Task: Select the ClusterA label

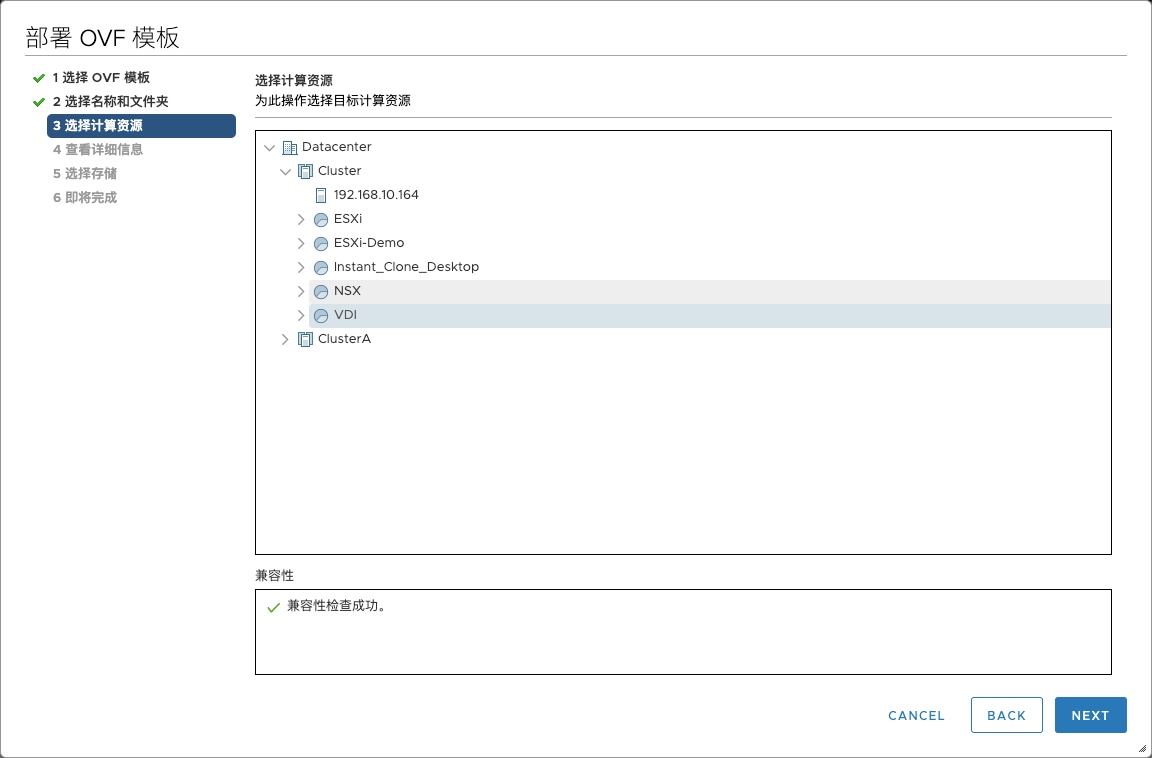Action: point(345,339)
